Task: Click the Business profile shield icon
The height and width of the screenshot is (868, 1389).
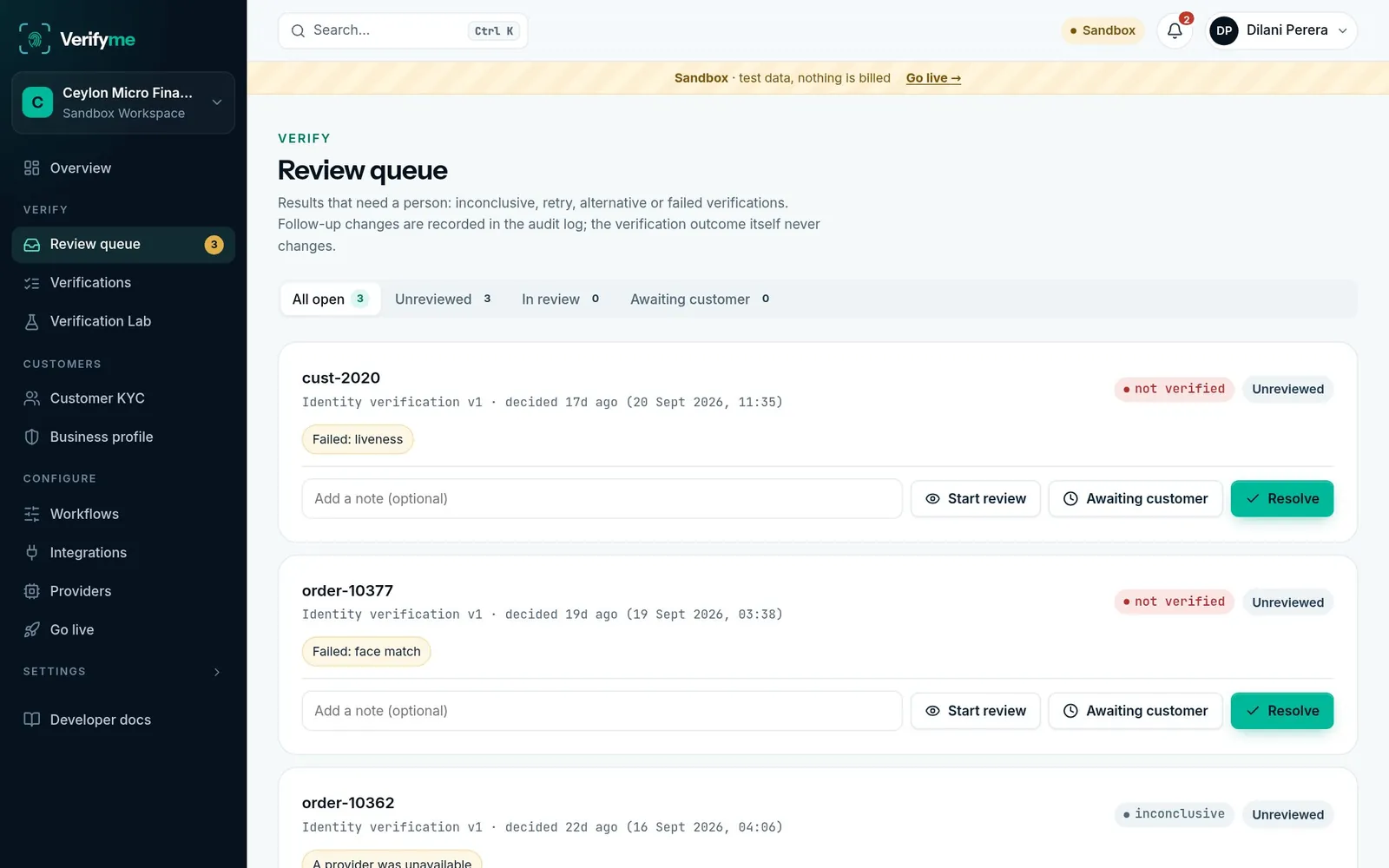Action: [32, 437]
